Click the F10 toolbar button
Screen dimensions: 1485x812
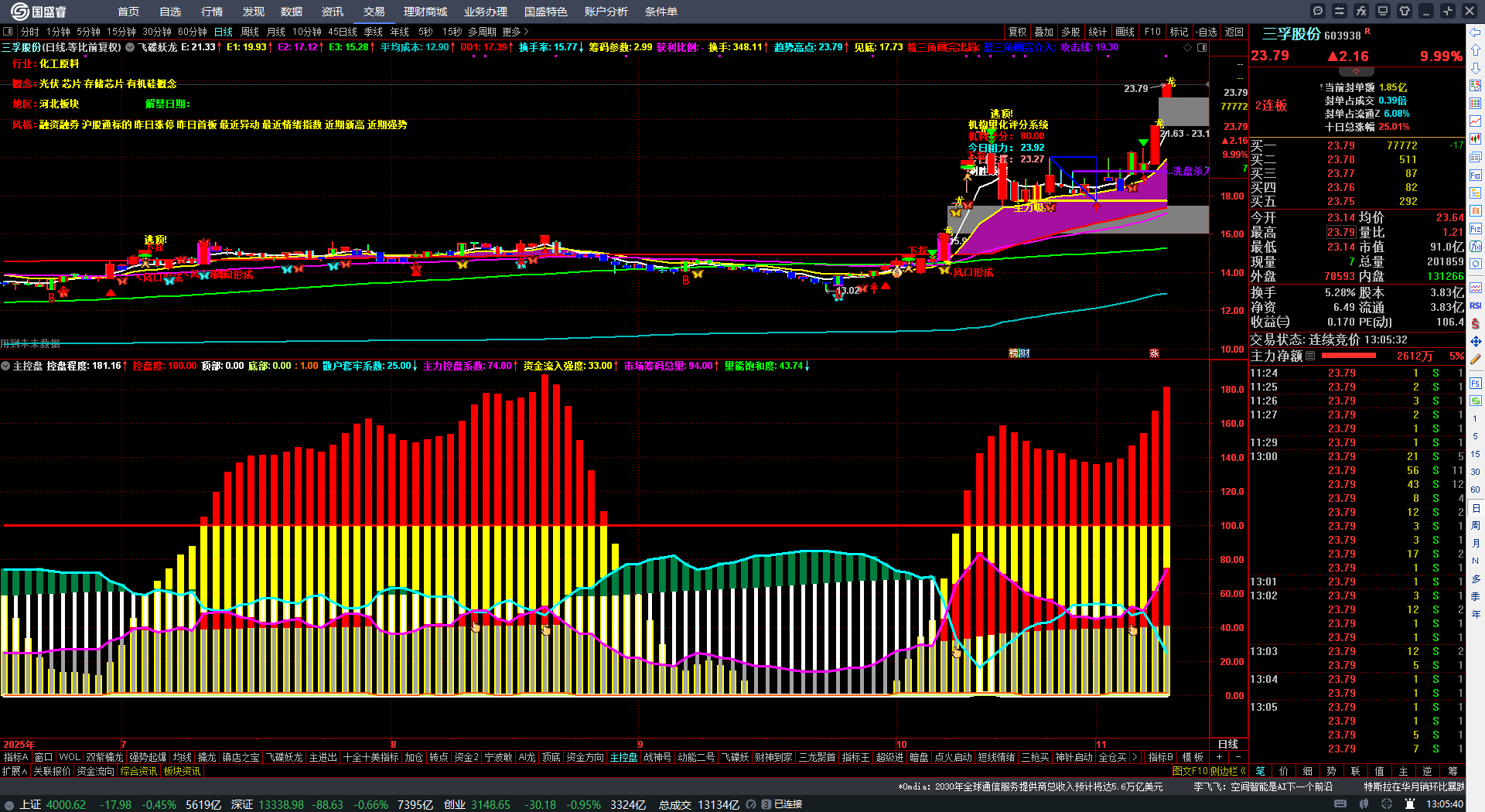tap(1152, 32)
